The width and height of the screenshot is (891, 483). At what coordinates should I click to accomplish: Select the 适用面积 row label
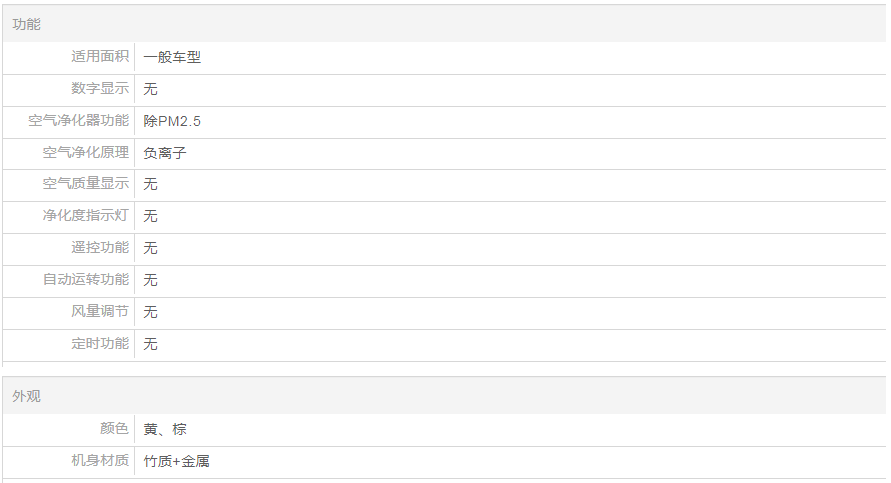100,57
